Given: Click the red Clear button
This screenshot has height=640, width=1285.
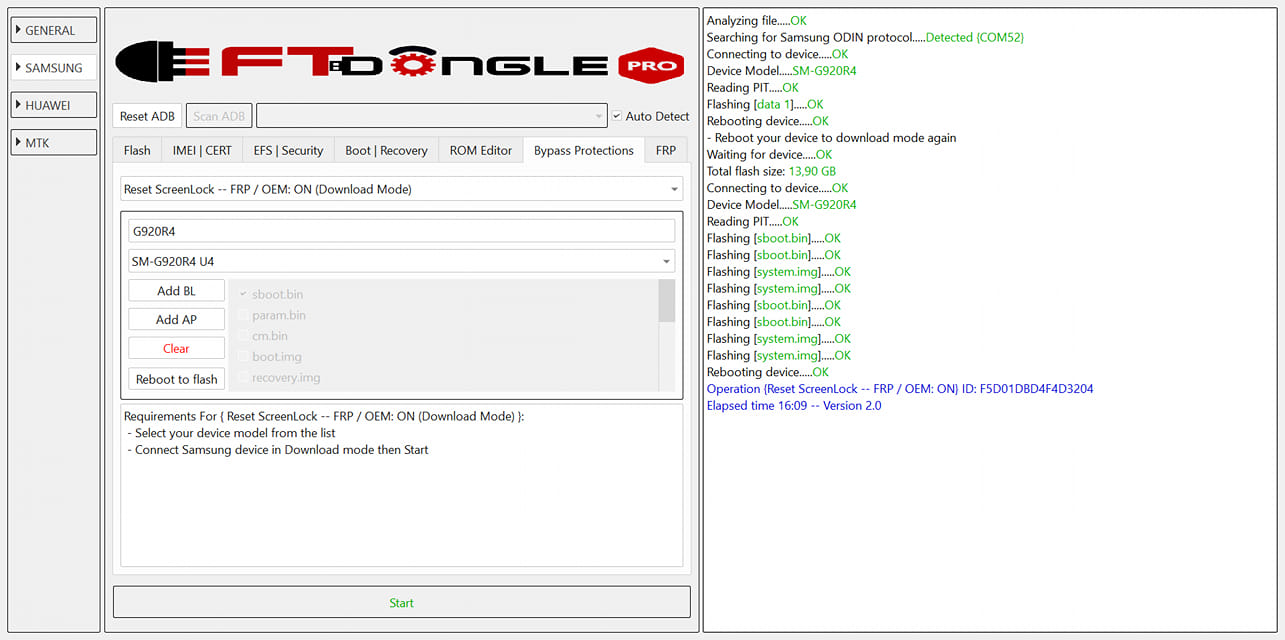Looking at the screenshot, I should pos(176,349).
